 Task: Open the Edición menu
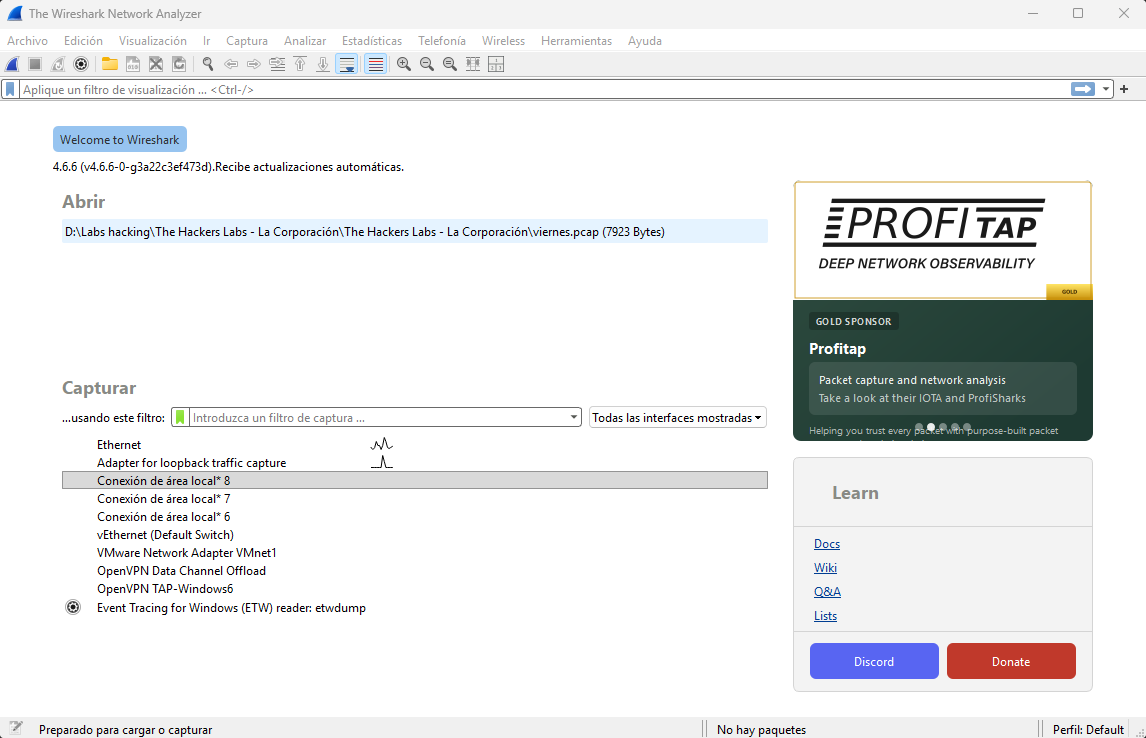point(83,41)
